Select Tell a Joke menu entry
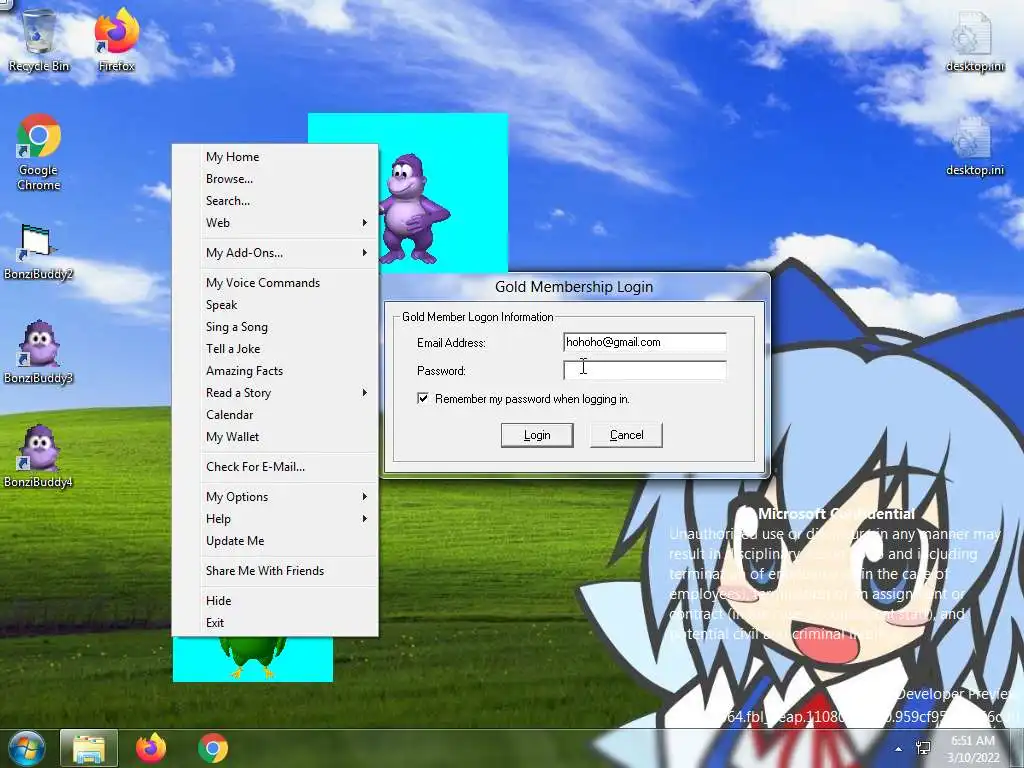 click(x=287, y=349)
